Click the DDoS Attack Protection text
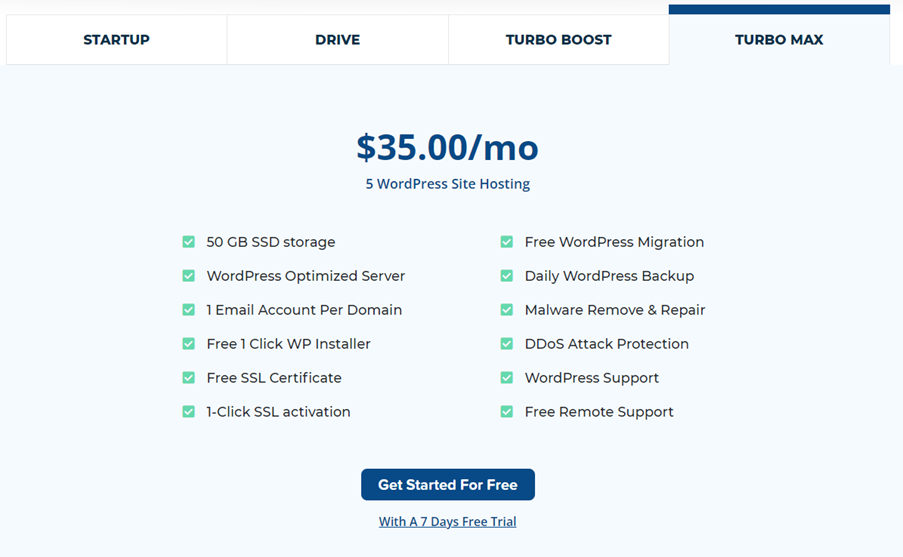The image size is (903, 557). [607, 344]
